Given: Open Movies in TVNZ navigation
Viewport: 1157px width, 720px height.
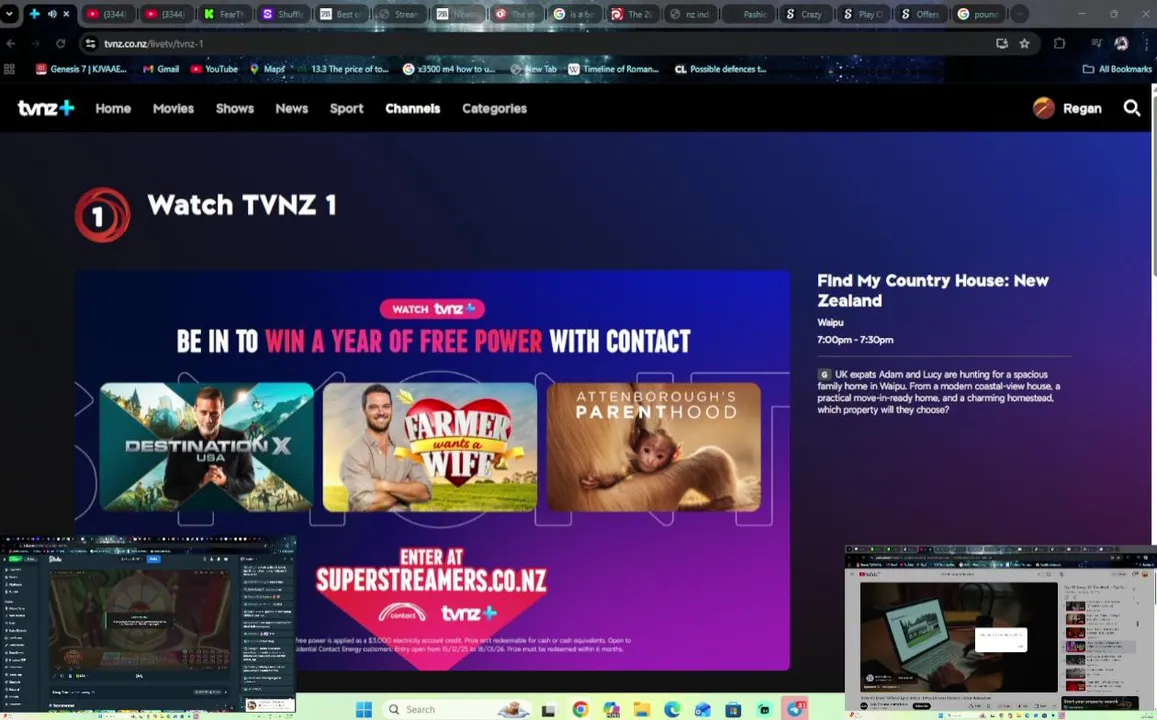Looking at the screenshot, I should pos(173,108).
